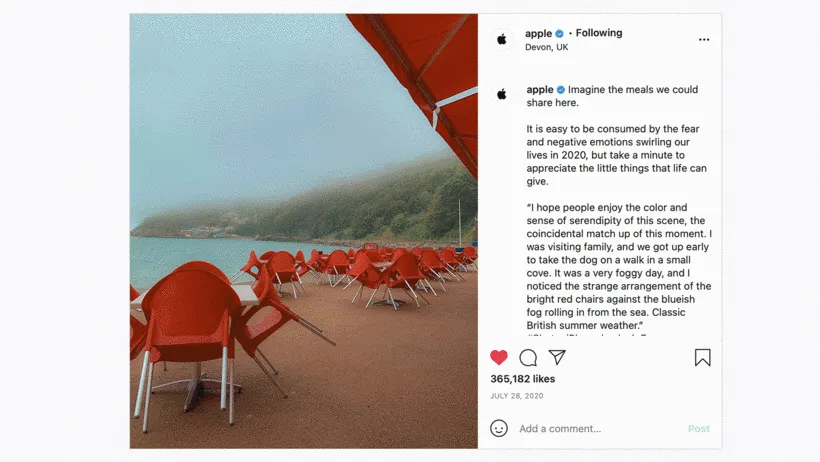
Task: Toggle the Following status button
Action: (x=599, y=33)
